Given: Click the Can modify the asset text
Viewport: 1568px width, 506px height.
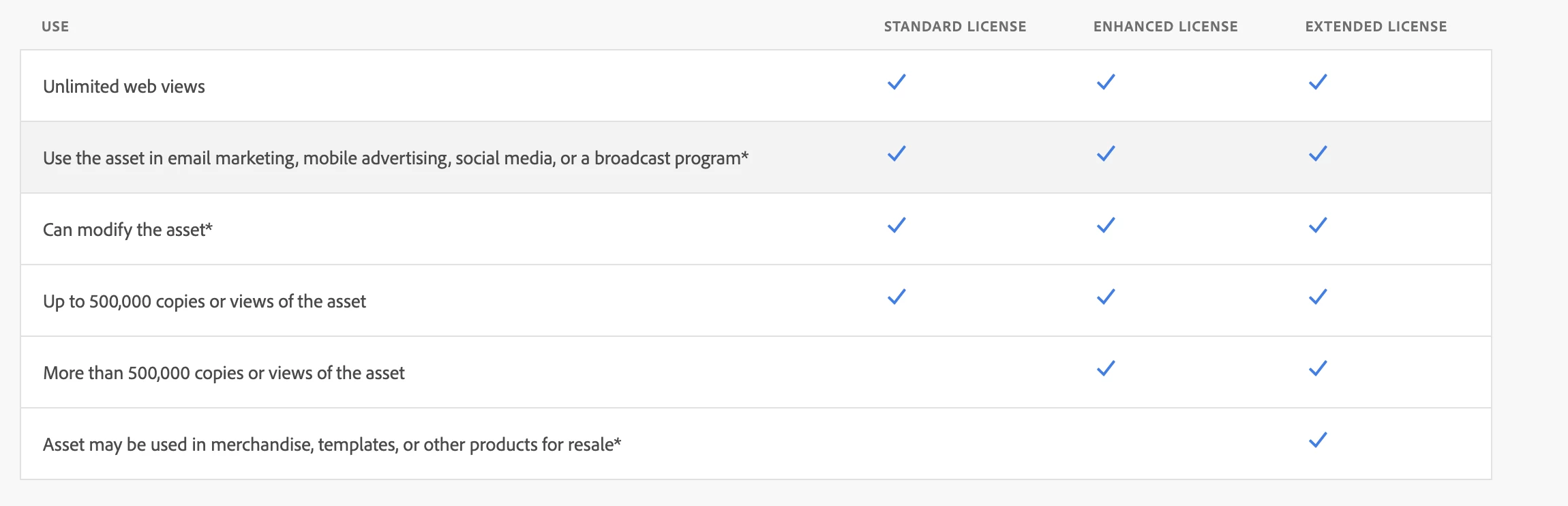Looking at the screenshot, I should pyautogui.click(x=127, y=230).
